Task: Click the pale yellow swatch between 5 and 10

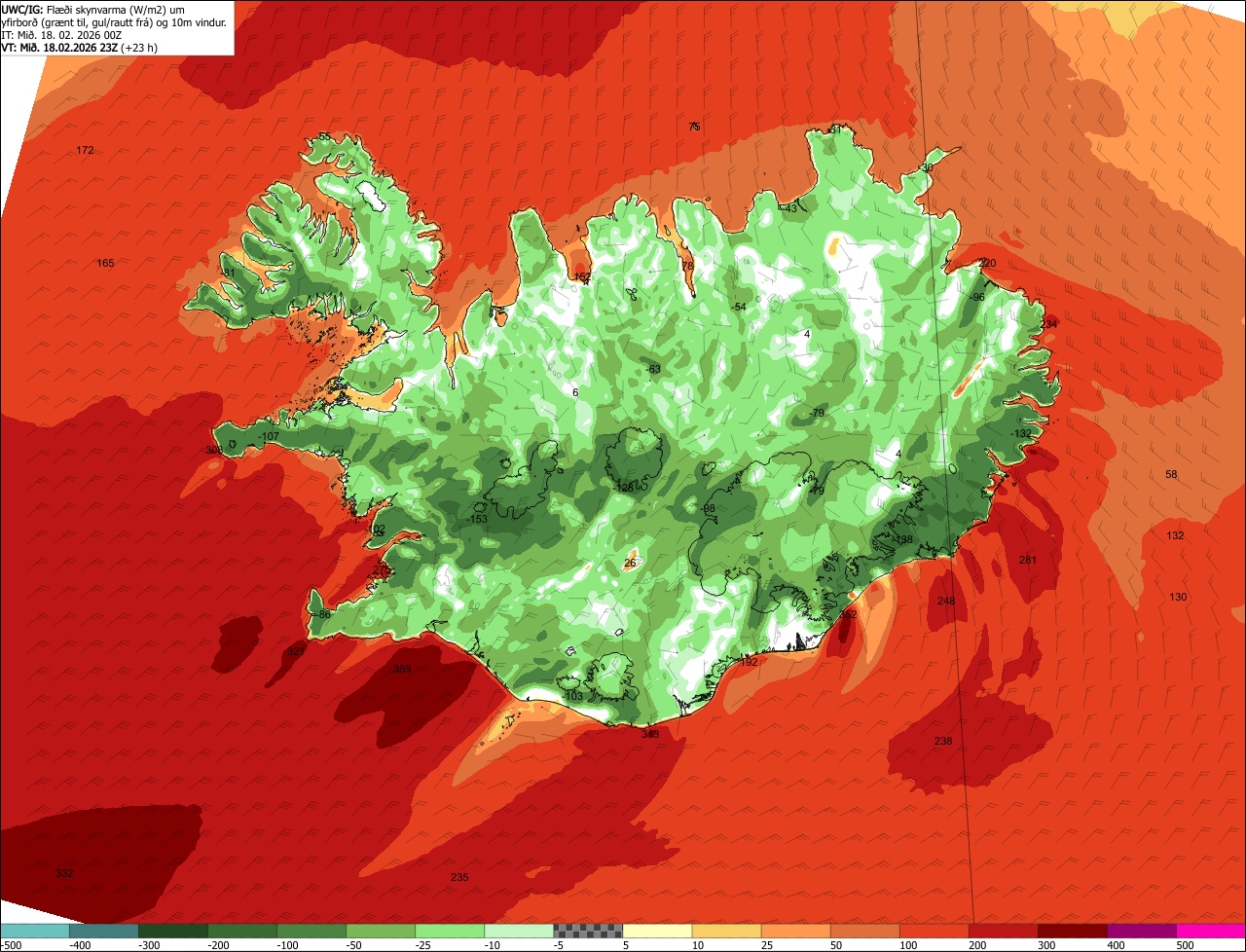Action: tap(657, 931)
